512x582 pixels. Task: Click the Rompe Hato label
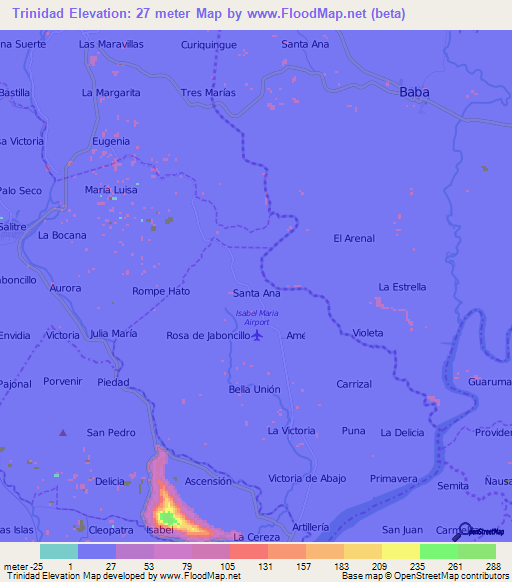[x=161, y=291]
